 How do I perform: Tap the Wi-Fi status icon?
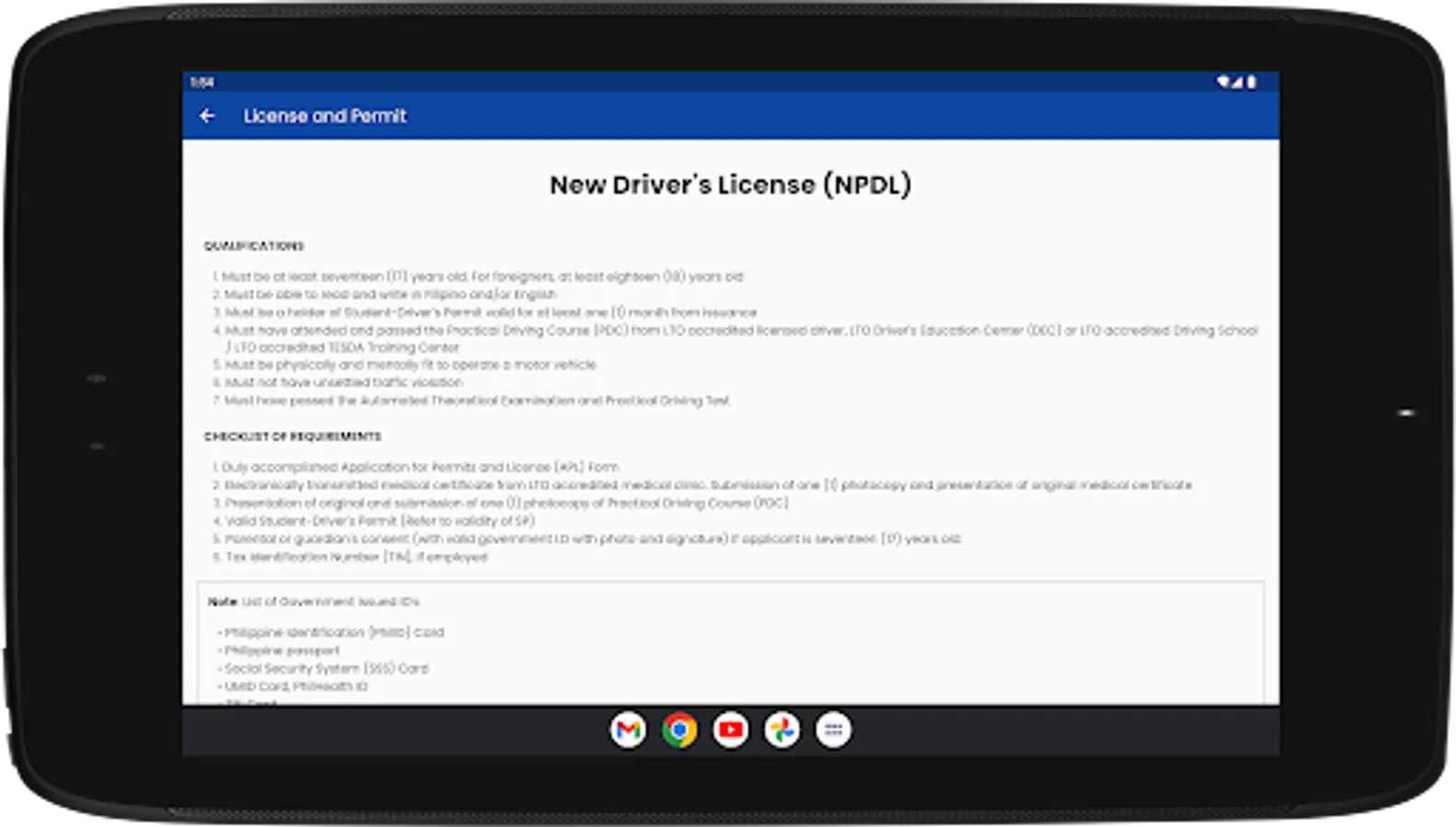(x=1223, y=82)
